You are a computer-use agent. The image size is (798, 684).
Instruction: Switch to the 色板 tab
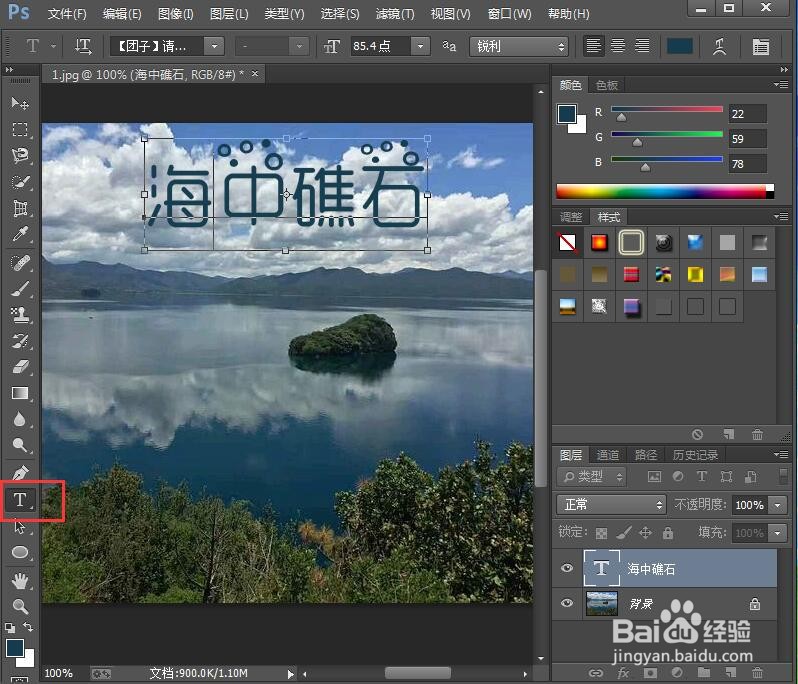pyautogui.click(x=607, y=85)
